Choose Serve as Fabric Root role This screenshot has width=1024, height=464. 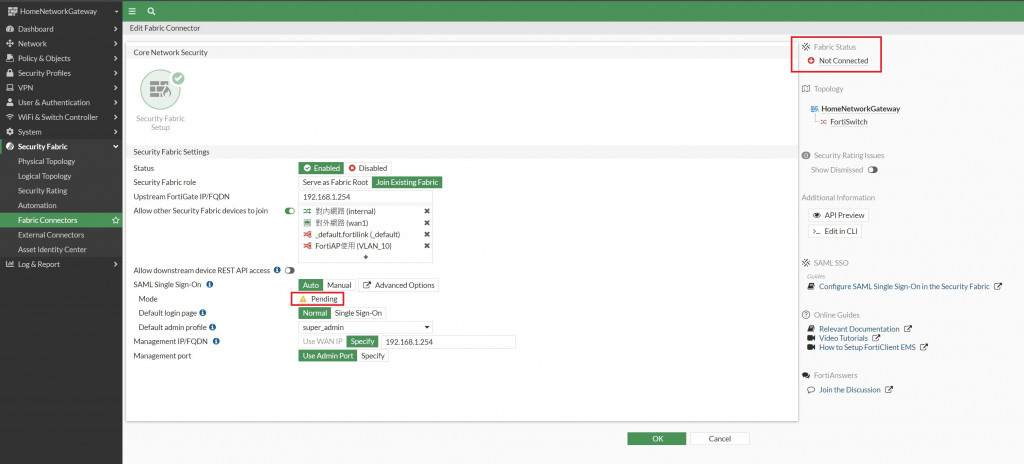pos(335,182)
